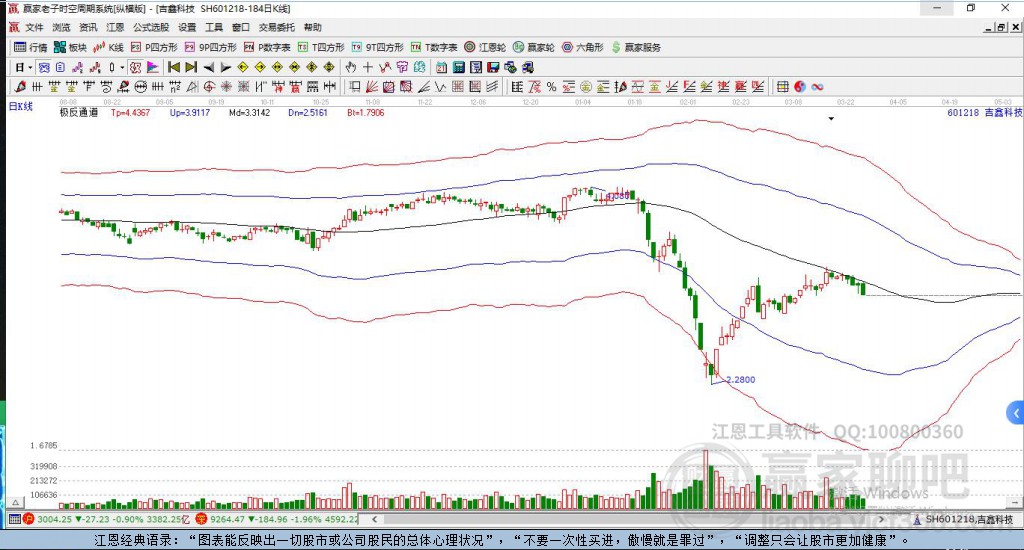Open the P数字表 tool
Viewport: 1024px width, 550px height.
click(x=267, y=47)
